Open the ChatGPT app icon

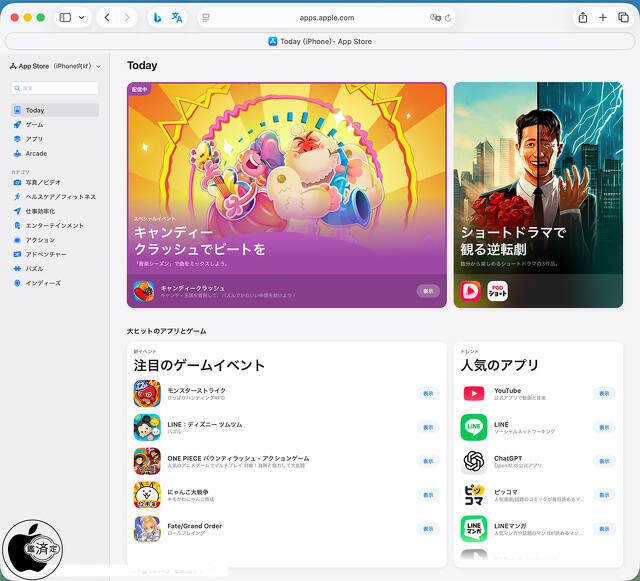474,461
